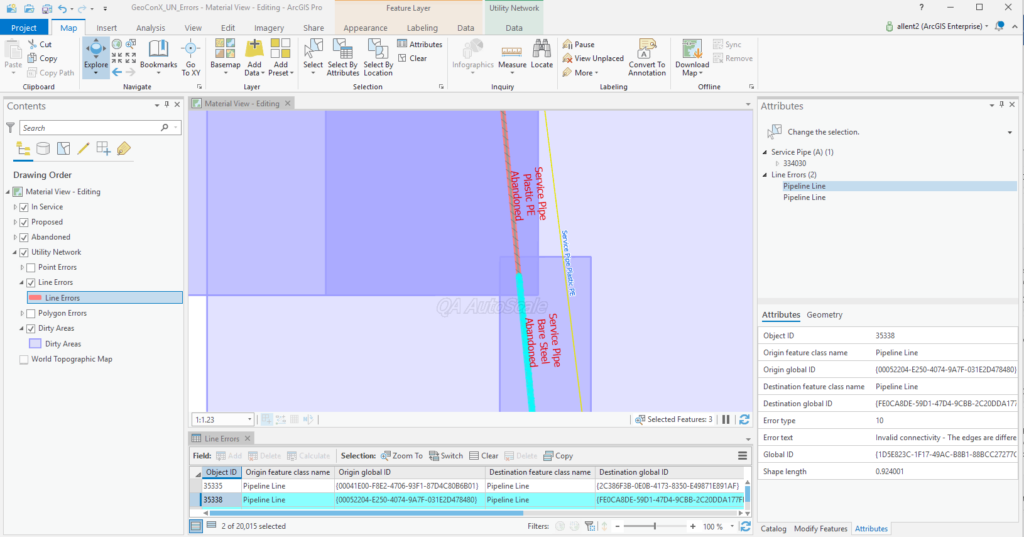The width and height of the screenshot is (1024, 537).
Task: Activate the Select tool
Action: tap(313, 55)
